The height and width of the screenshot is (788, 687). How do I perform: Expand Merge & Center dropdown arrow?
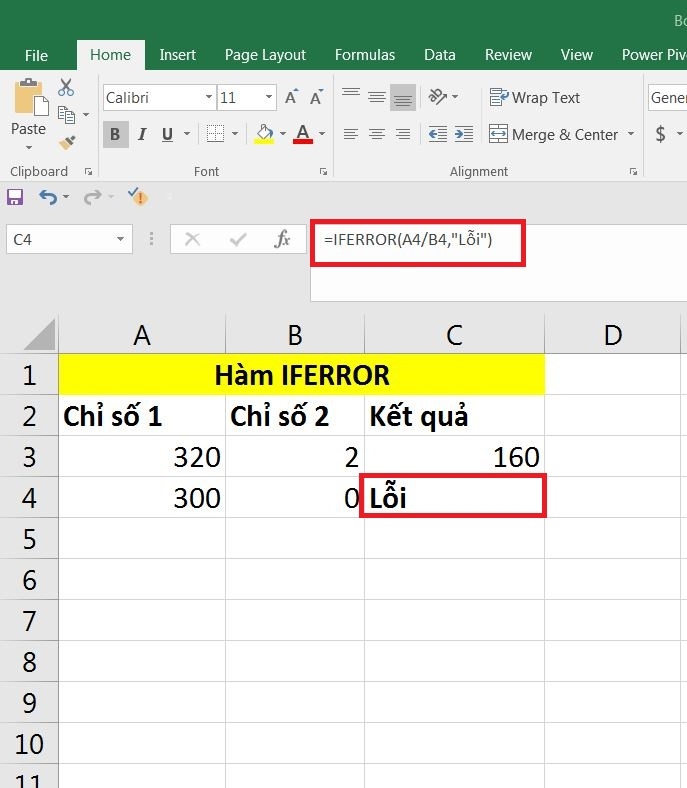pos(631,134)
